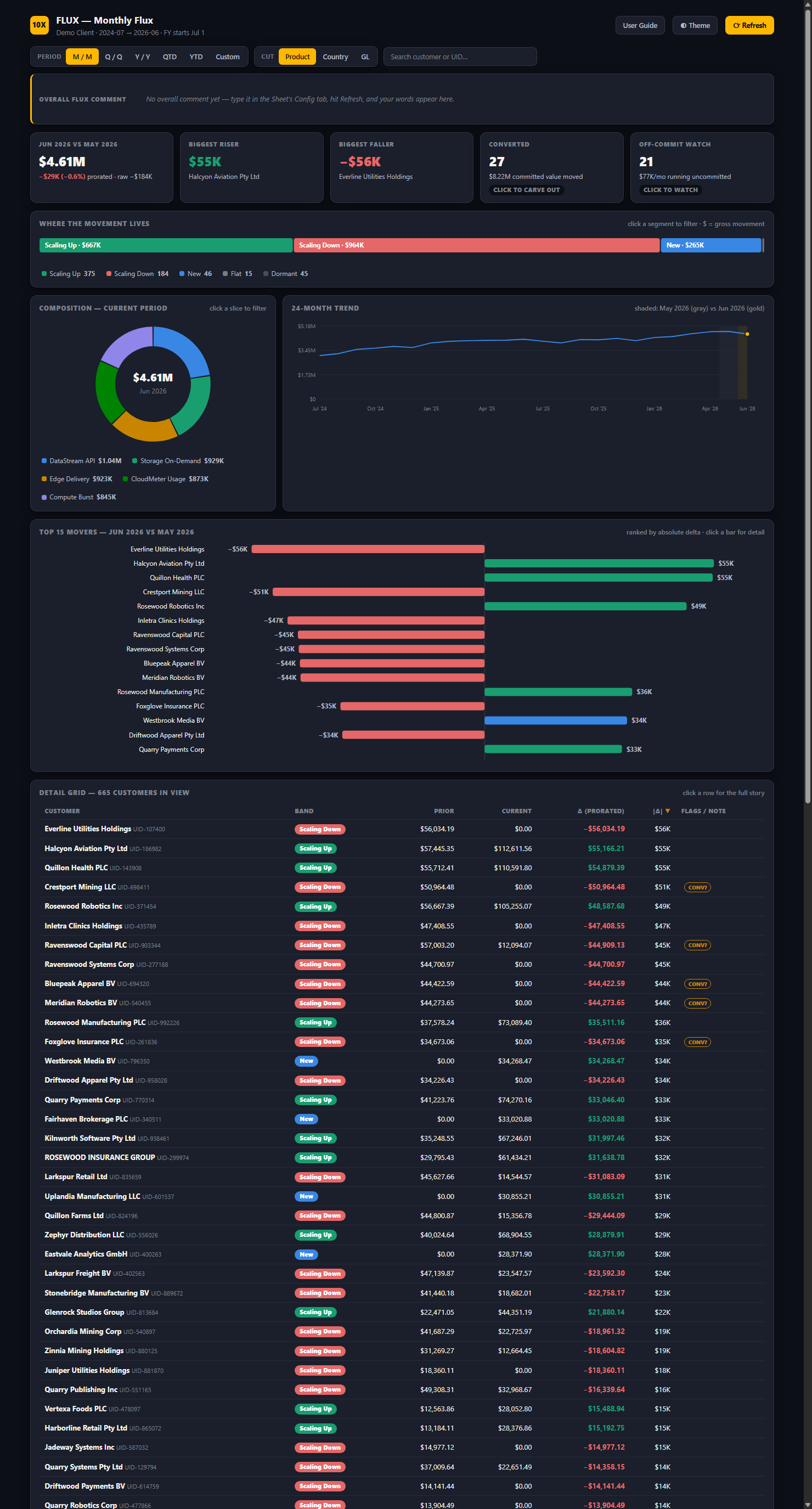Click the Everline Utilities Holdings mover bar
Image resolution: width=812 pixels, height=1509 pixels.
368,549
